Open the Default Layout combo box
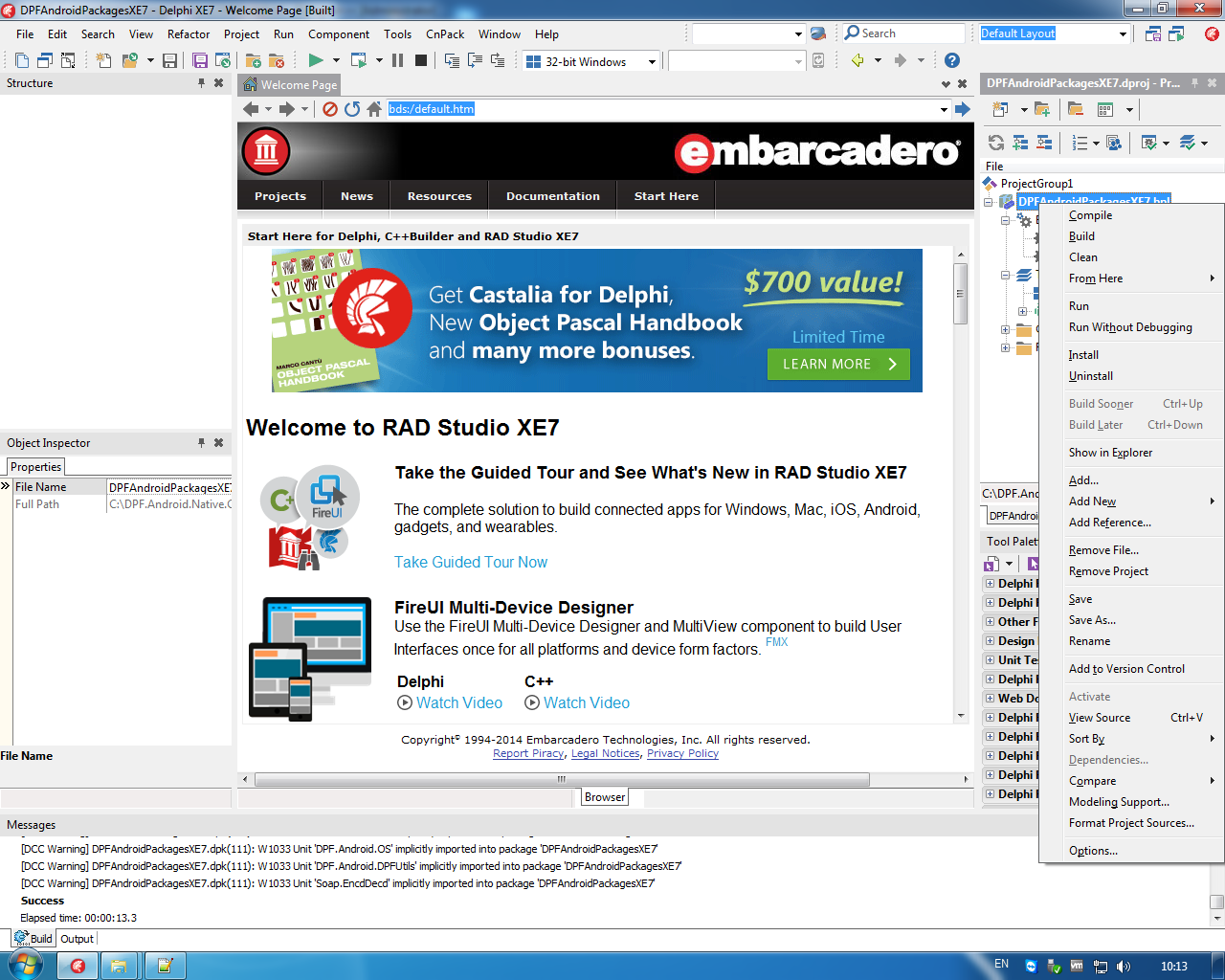1225x980 pixels. (x=1123, y=34)
